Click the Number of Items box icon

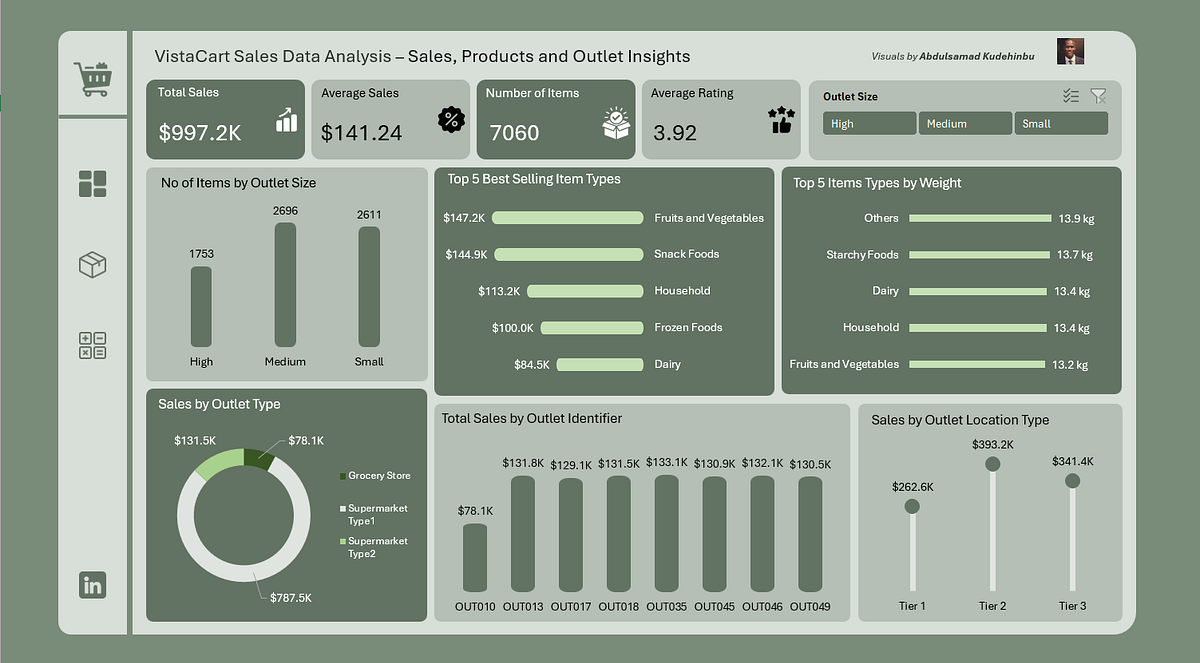(617, 121)
